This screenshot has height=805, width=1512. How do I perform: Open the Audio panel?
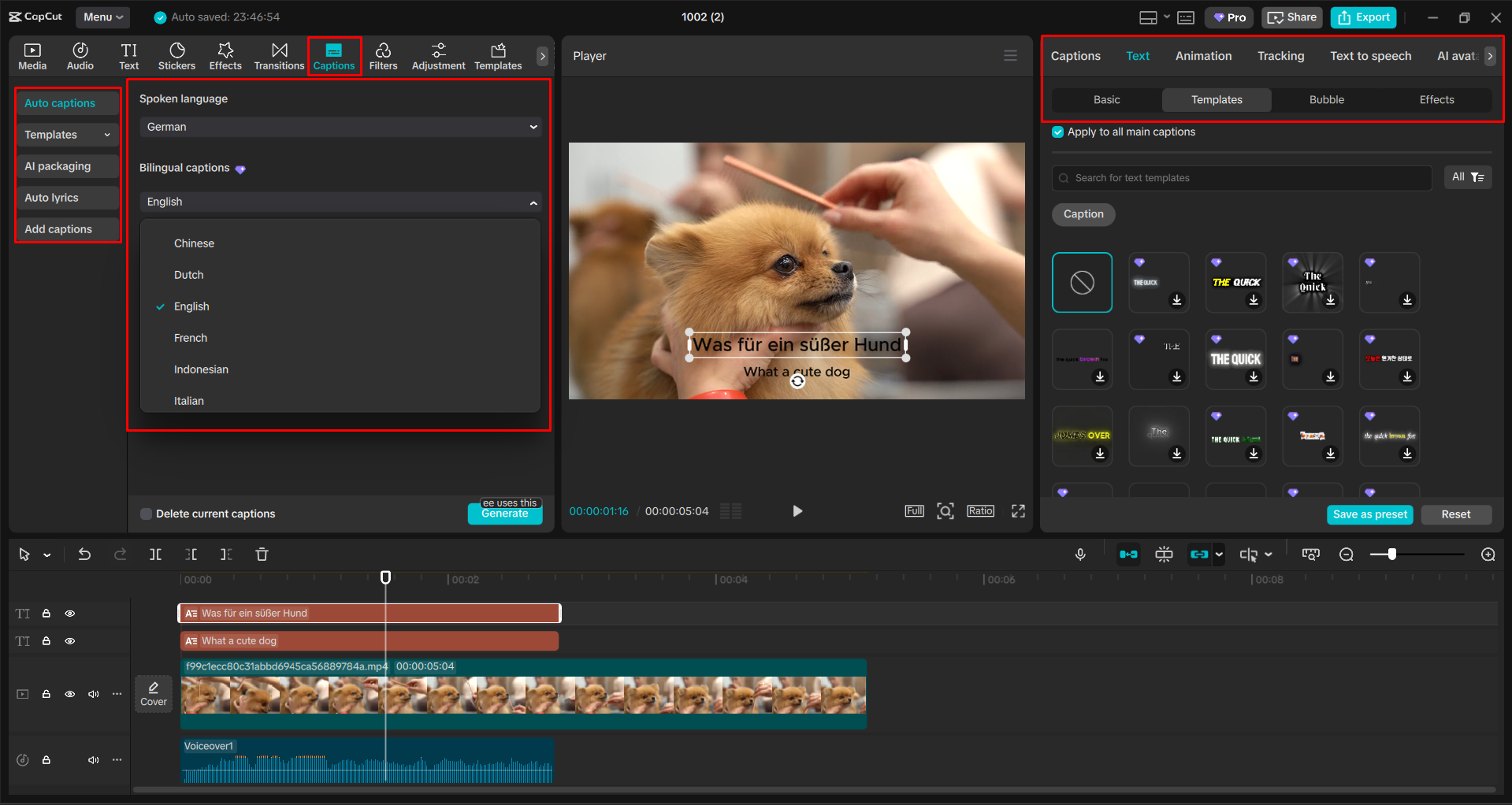click(80, 55)
